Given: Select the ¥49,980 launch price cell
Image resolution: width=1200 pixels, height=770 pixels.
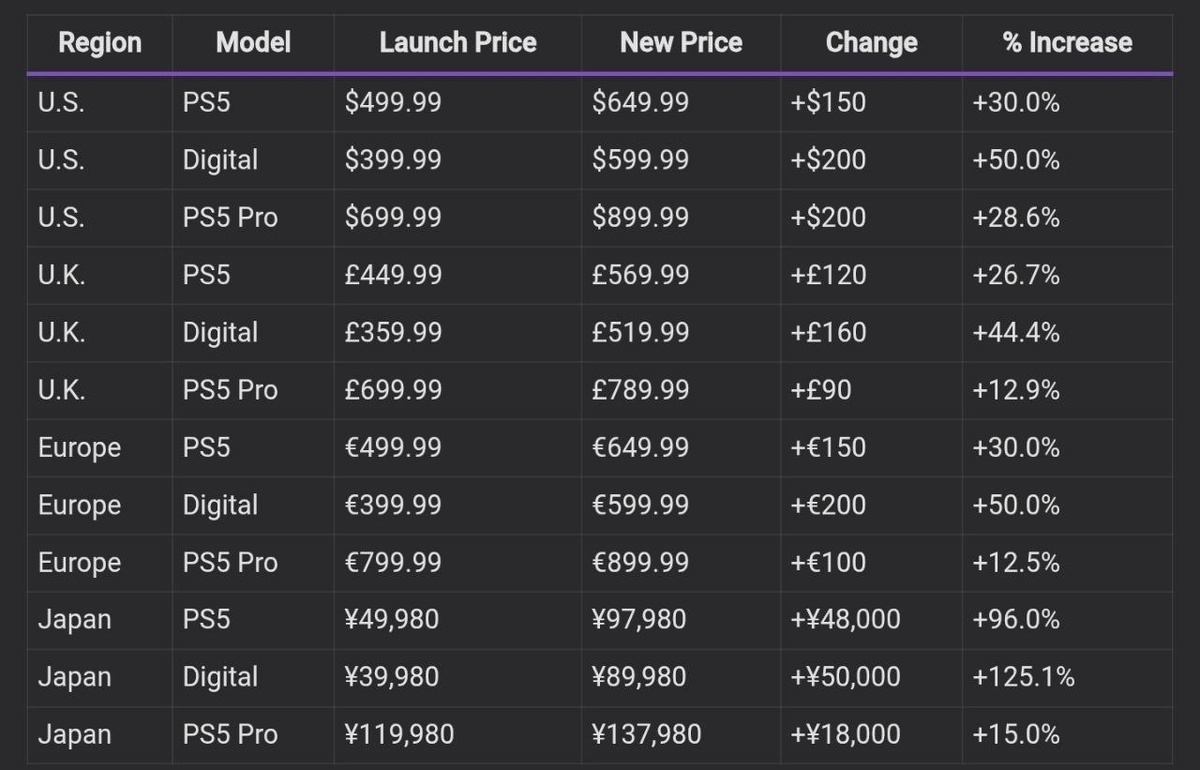Looking at the screenshot, I should [391, 620].
